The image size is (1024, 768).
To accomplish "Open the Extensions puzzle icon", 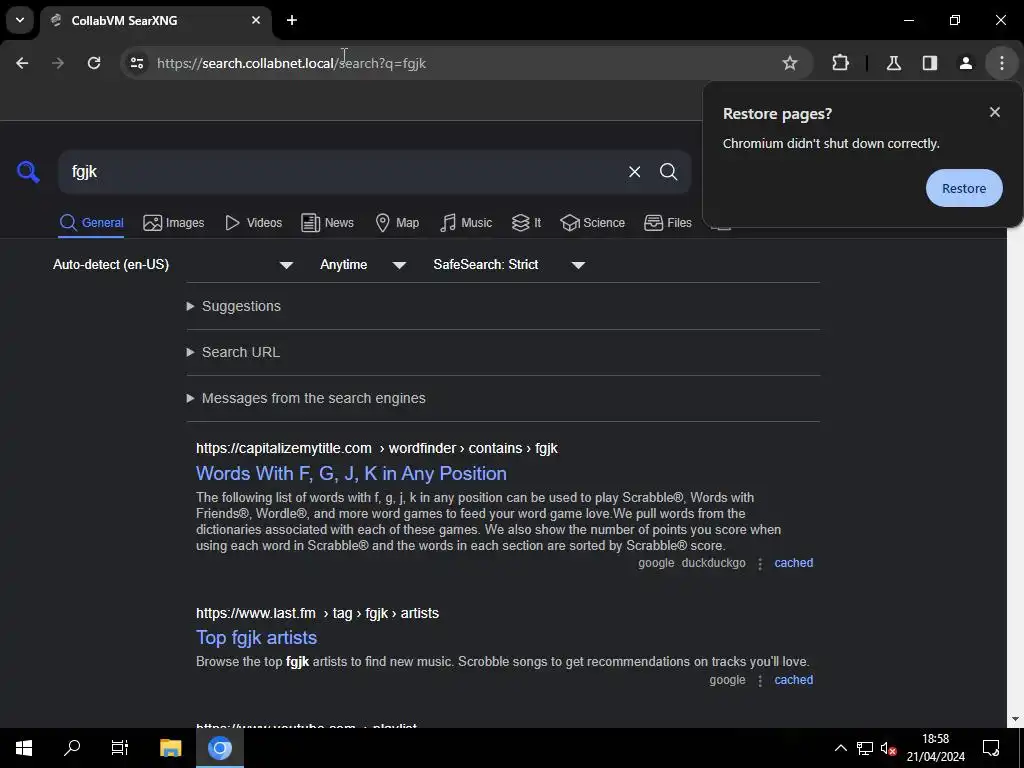I will 840,63.
